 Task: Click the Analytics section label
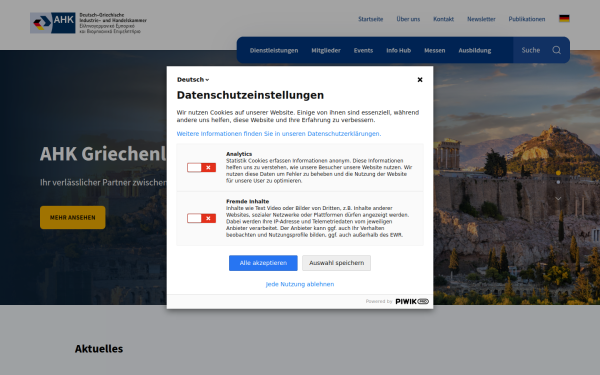tap(239, 154)
